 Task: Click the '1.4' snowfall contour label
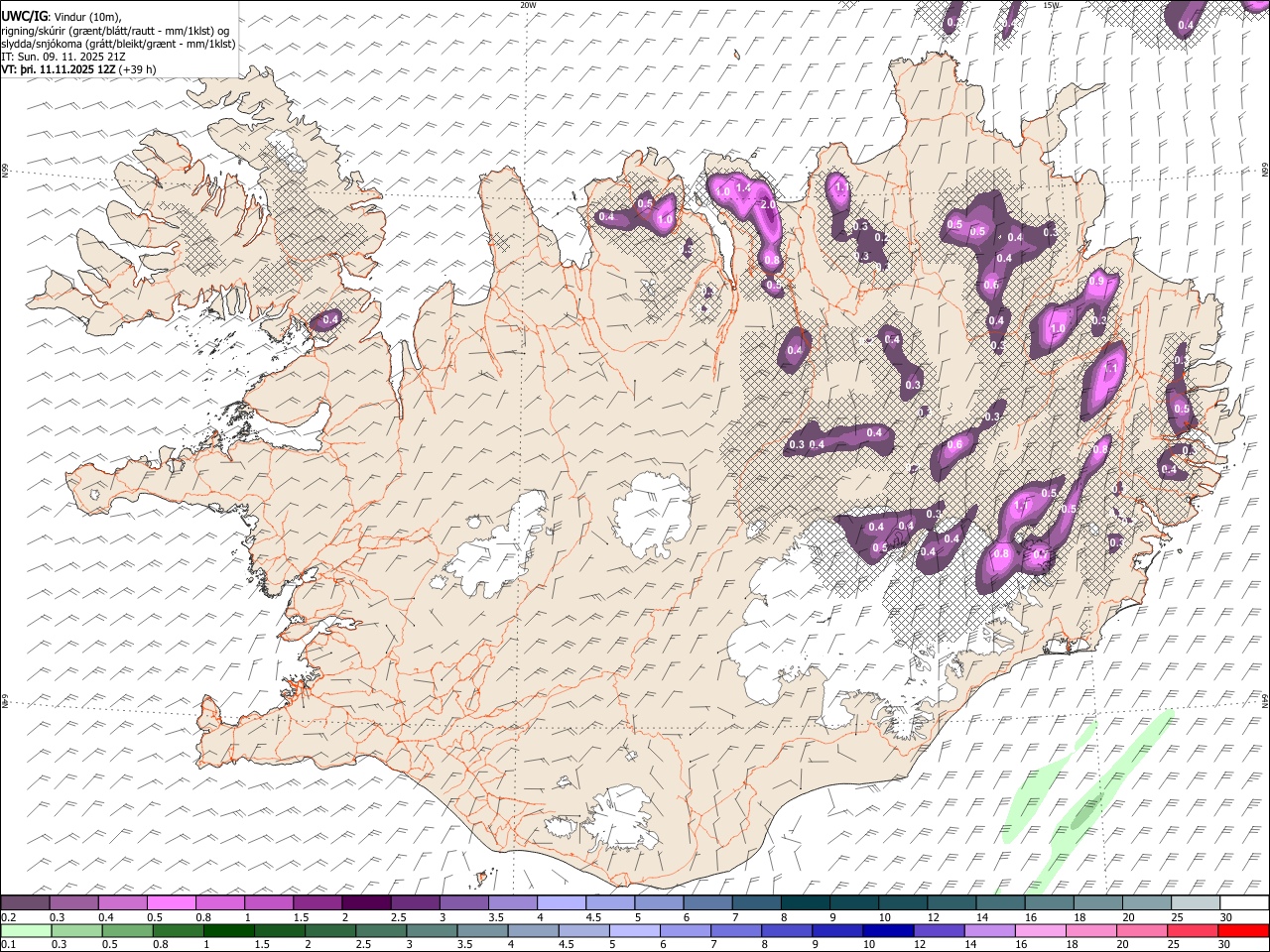[x=742, y=187]
